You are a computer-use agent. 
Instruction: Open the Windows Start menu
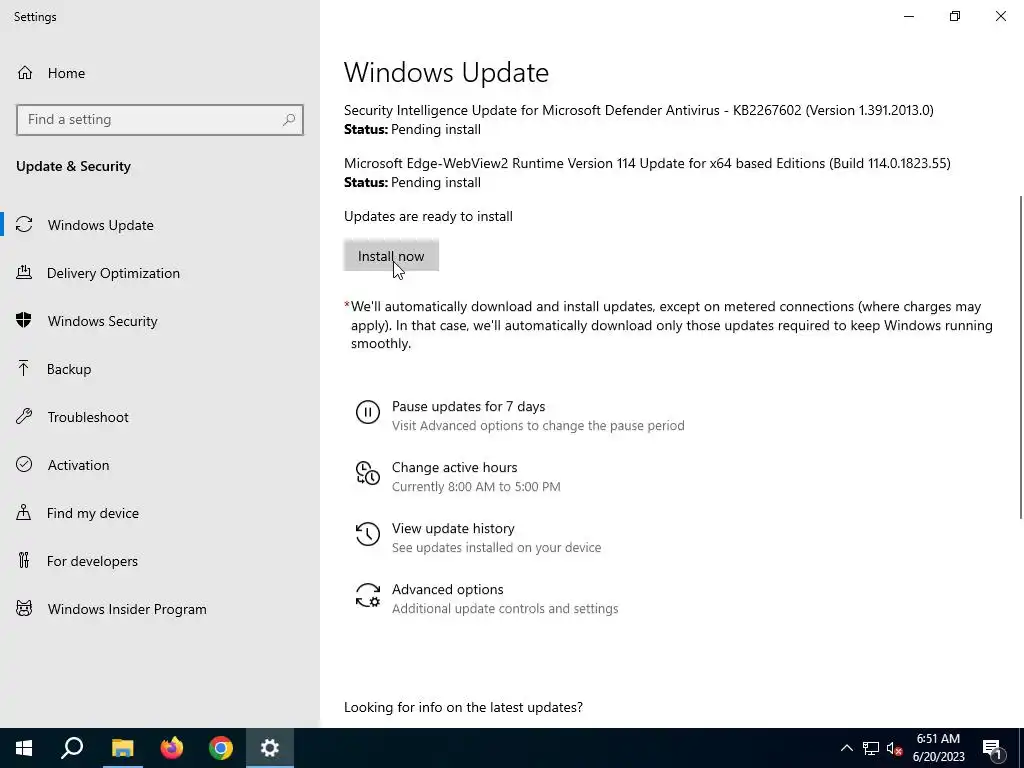(24, 748)
